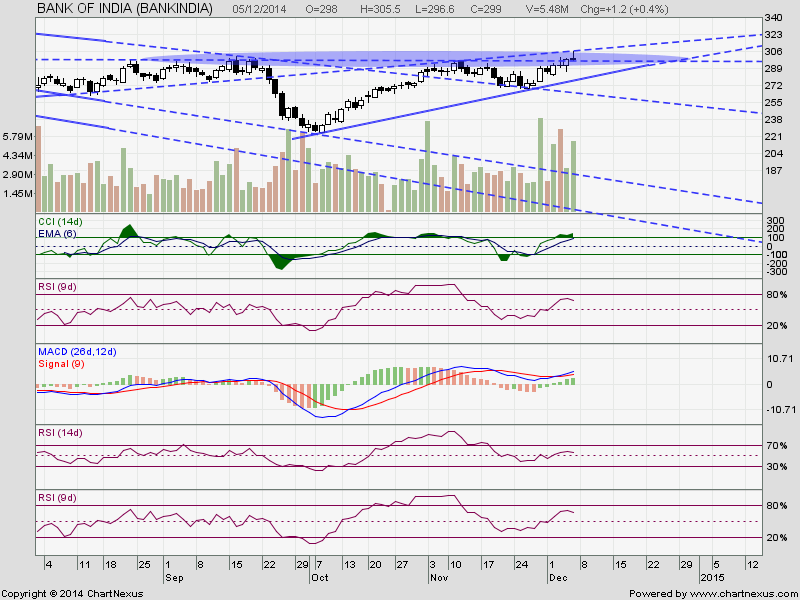Click the 2.90M volume axis label

pyautogui.click(x=18, y=174)
